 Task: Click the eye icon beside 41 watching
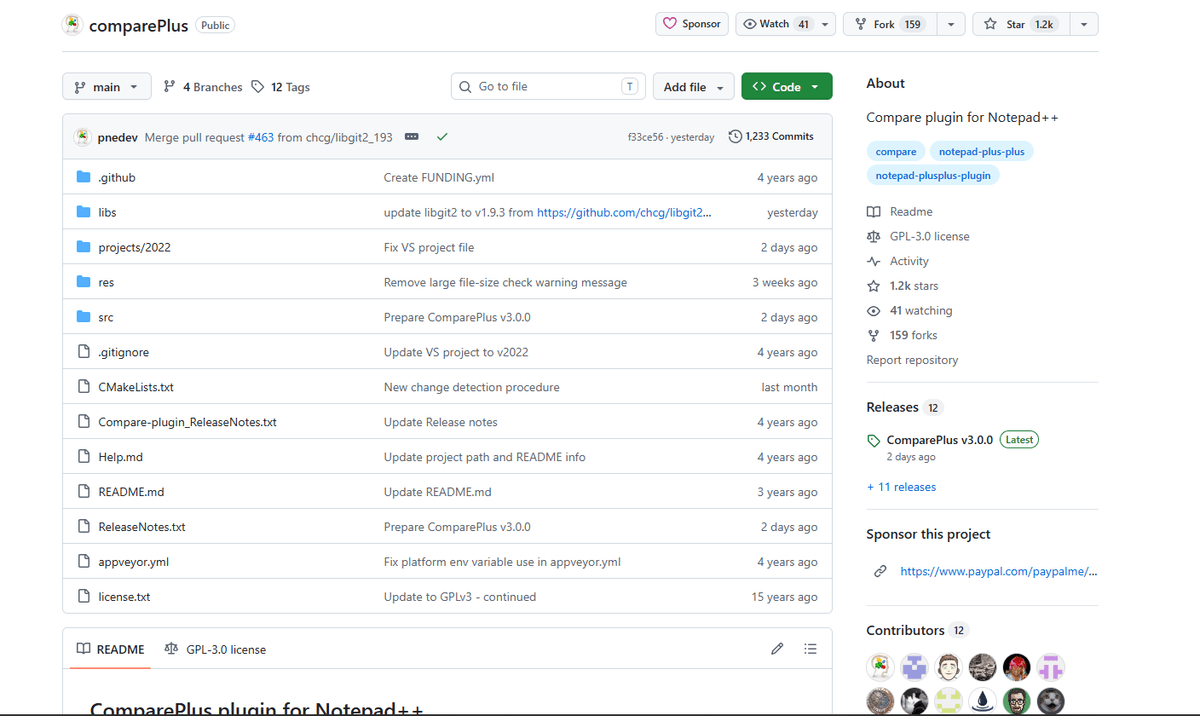pyautogui.click(x=874, y=311)
